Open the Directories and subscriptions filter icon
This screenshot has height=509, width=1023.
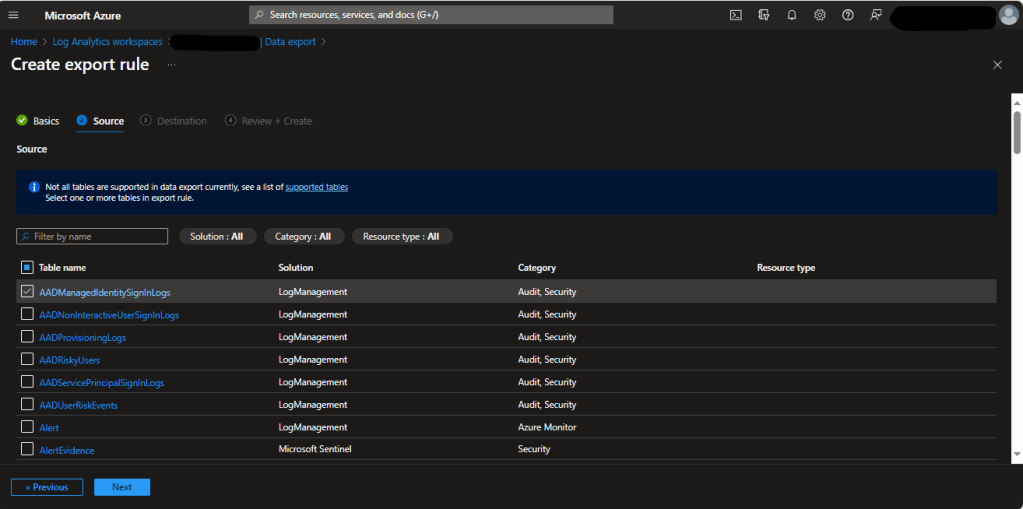pos(764,15)
